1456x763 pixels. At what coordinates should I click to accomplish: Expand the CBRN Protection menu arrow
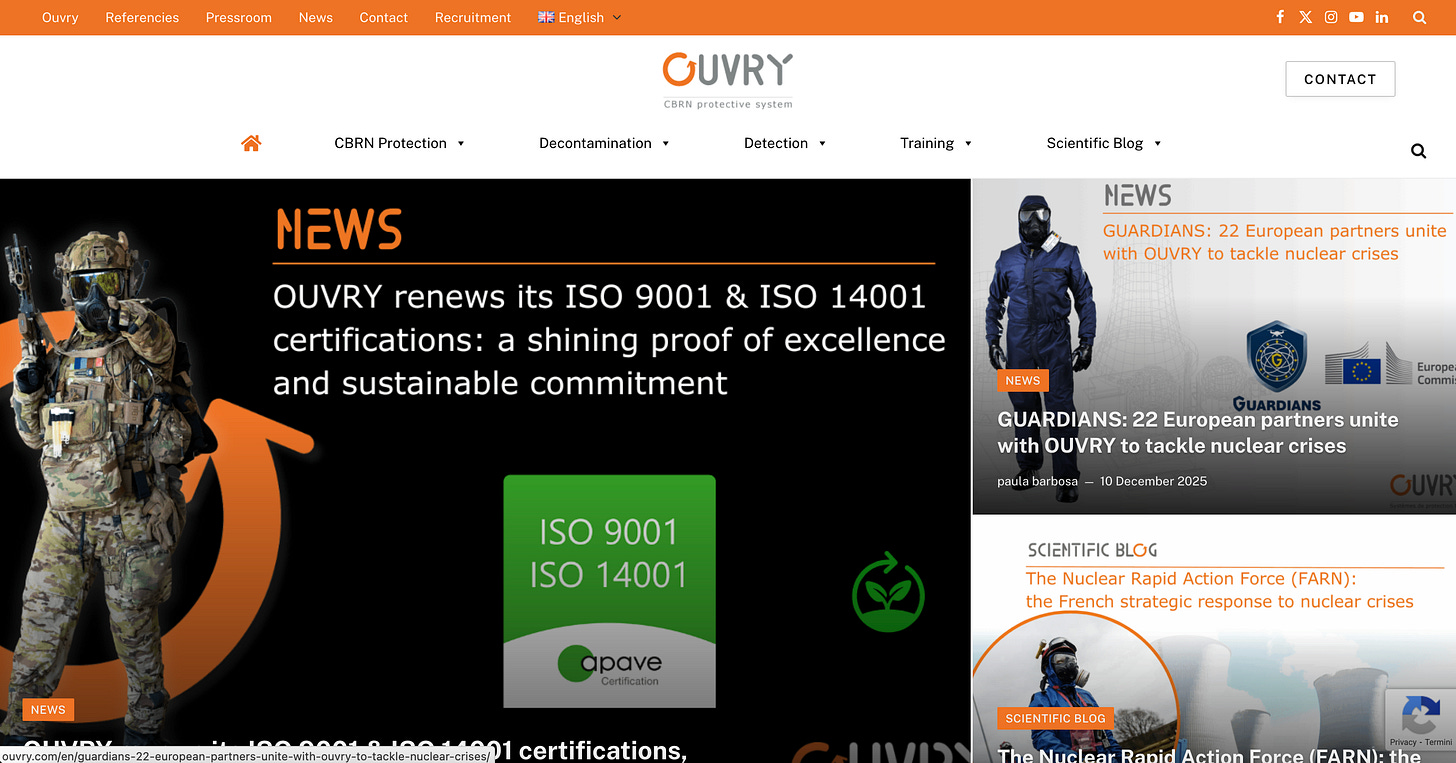[461, 143]
